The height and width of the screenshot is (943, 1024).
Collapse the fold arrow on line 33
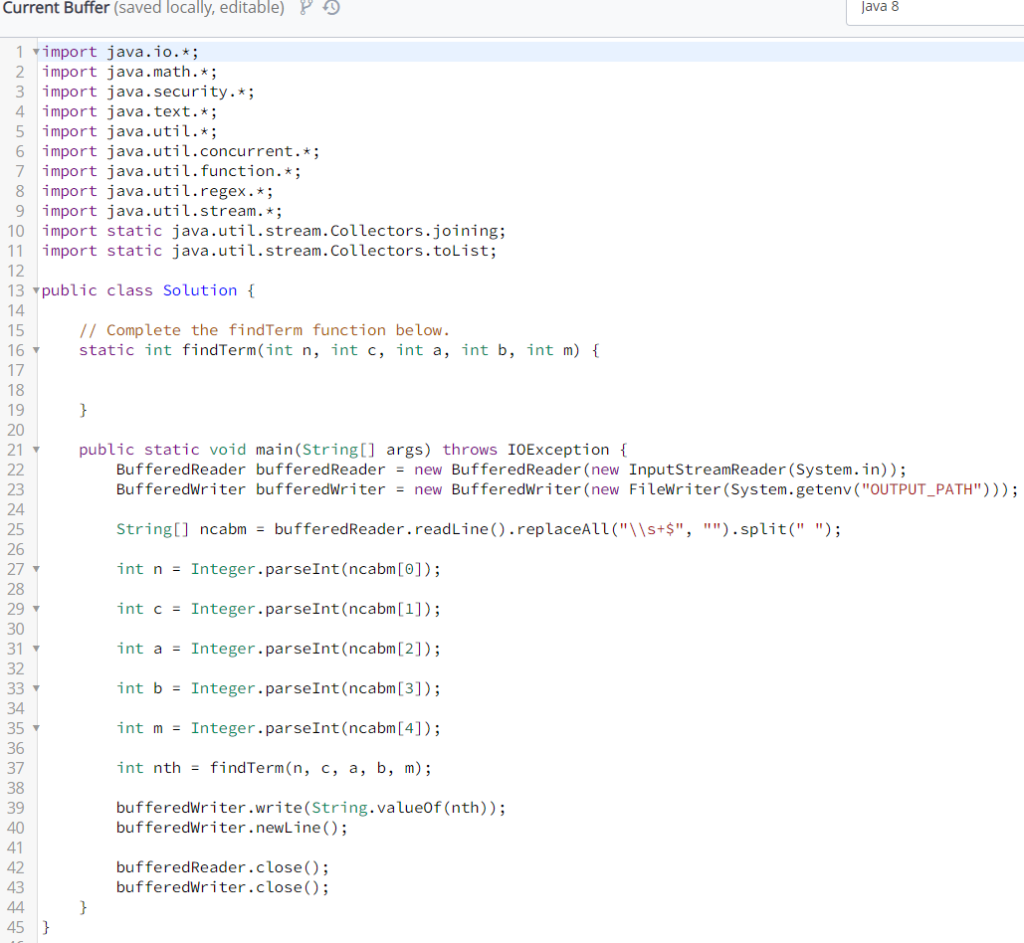[33, 688]
